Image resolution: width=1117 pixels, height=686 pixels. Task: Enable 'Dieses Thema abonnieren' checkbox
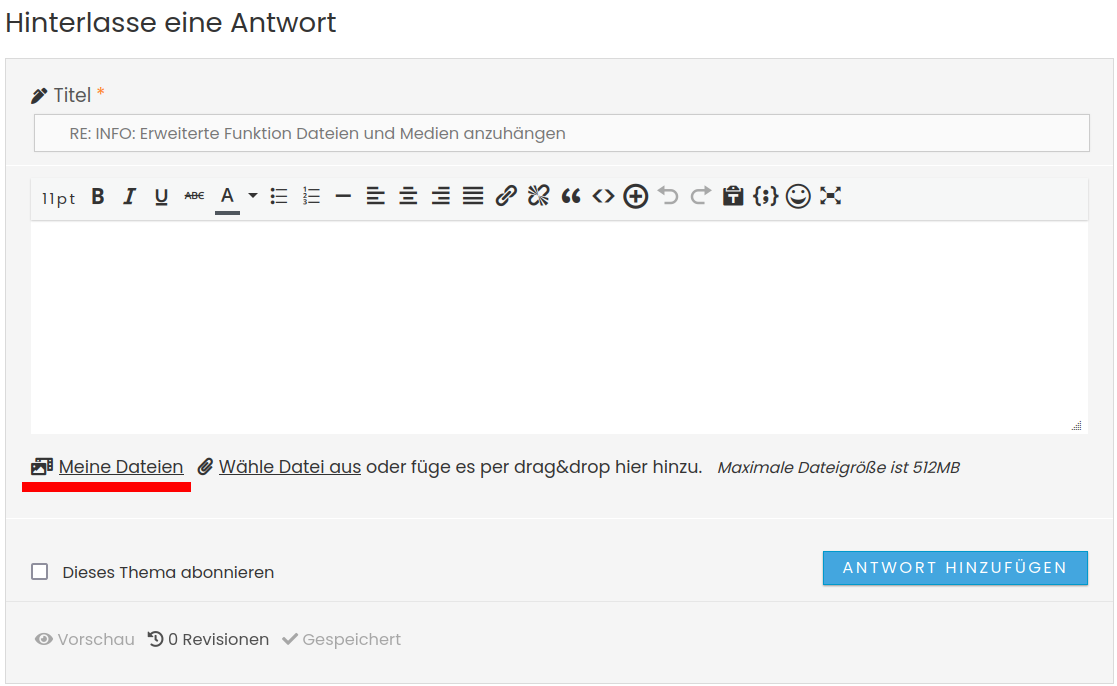(40, 572)
